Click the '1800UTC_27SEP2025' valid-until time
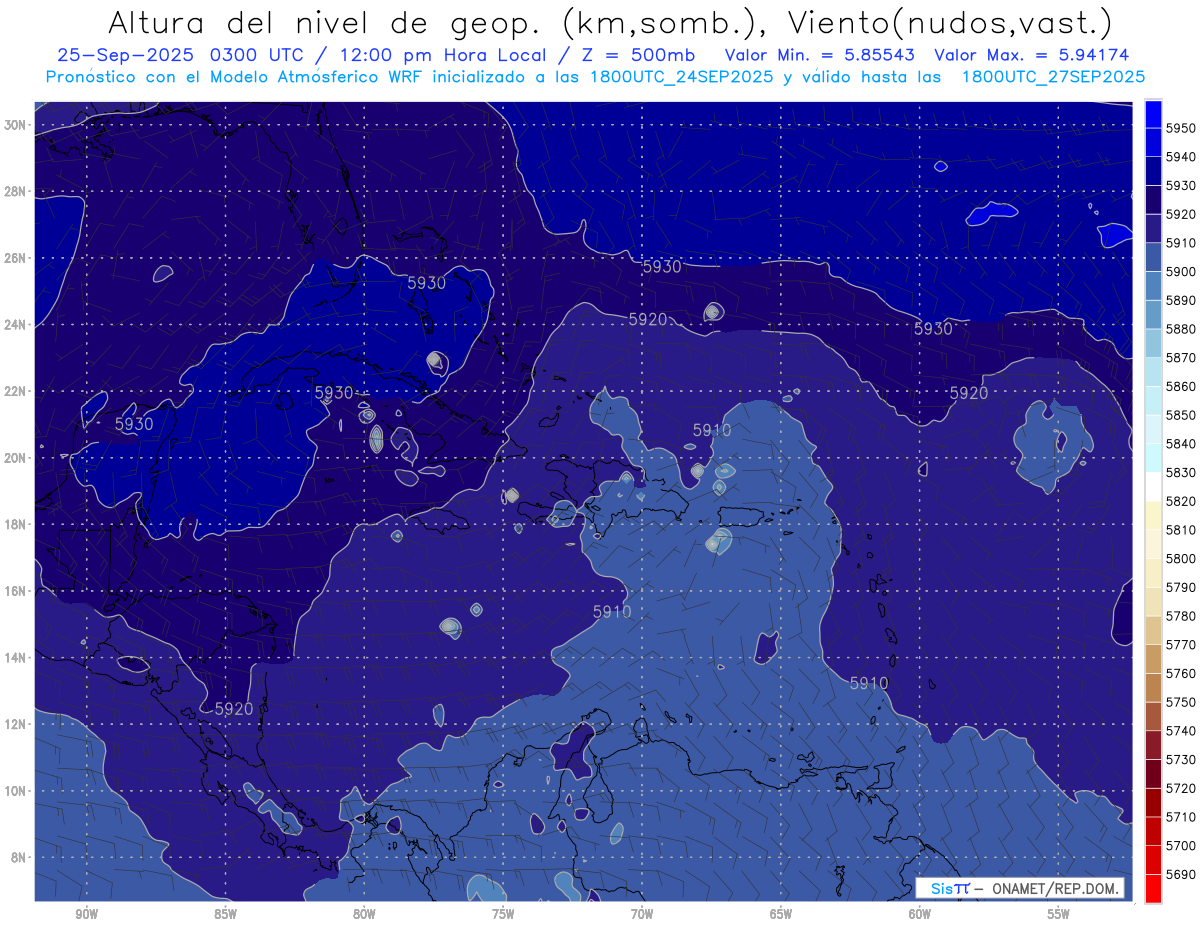1200x927 pixels. click(1053, 77)
